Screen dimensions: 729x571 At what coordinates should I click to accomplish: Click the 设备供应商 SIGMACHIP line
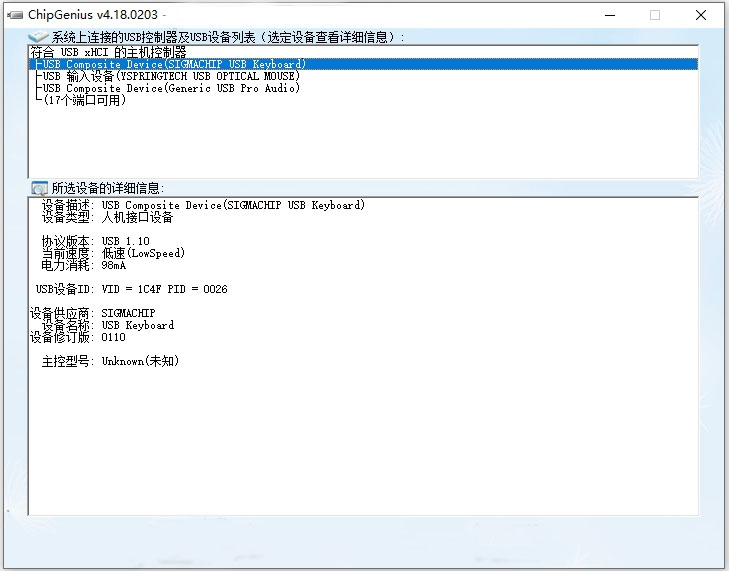coord(93,313)
